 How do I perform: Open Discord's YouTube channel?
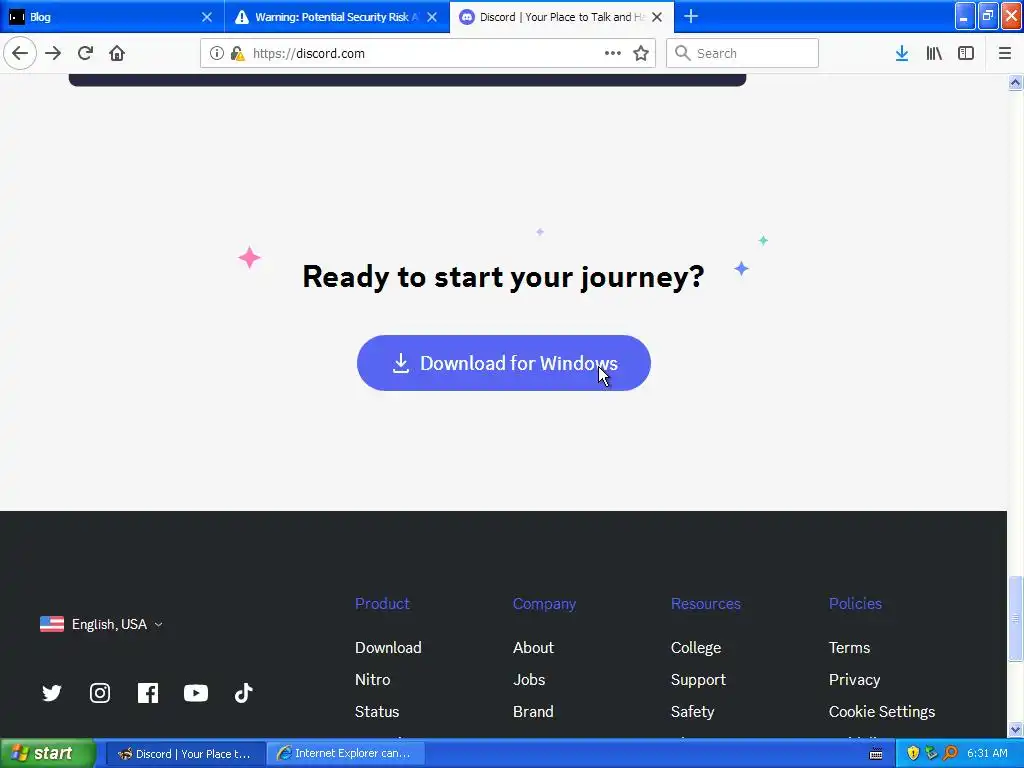tap(196, 693)
